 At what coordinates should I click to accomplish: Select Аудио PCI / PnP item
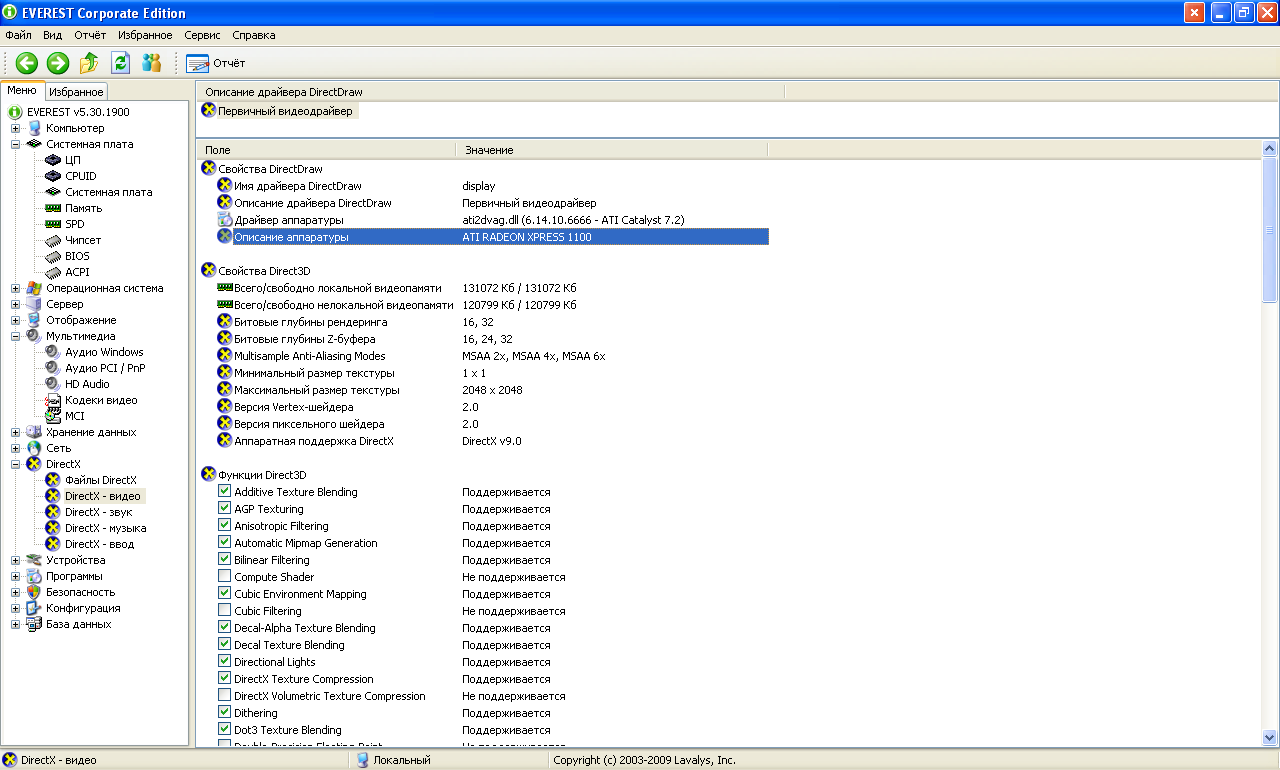(105, 368)
